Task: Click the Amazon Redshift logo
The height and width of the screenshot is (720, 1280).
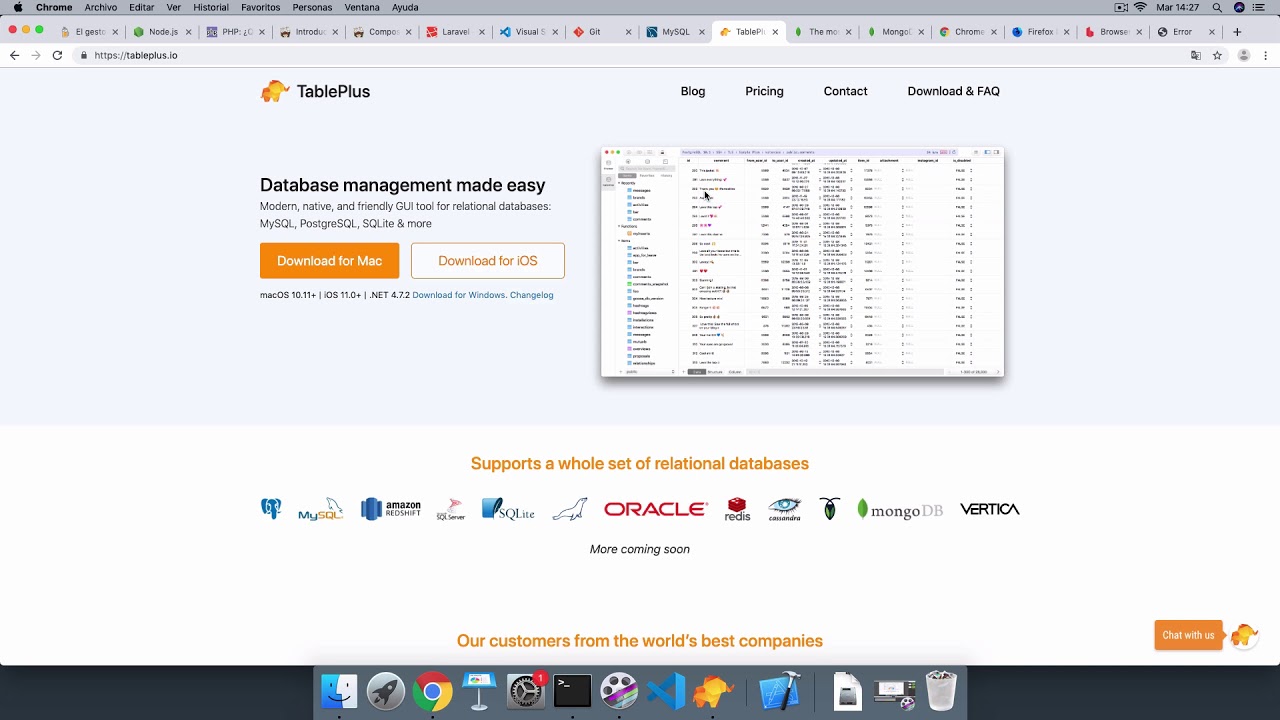Action: tap(391, 509)
